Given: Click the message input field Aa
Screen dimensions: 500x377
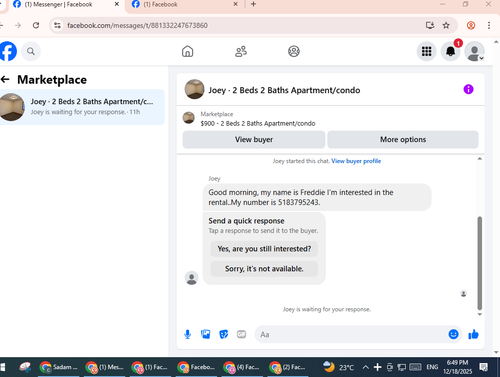Looking at the screenshot, I should [x=350, y=334].
